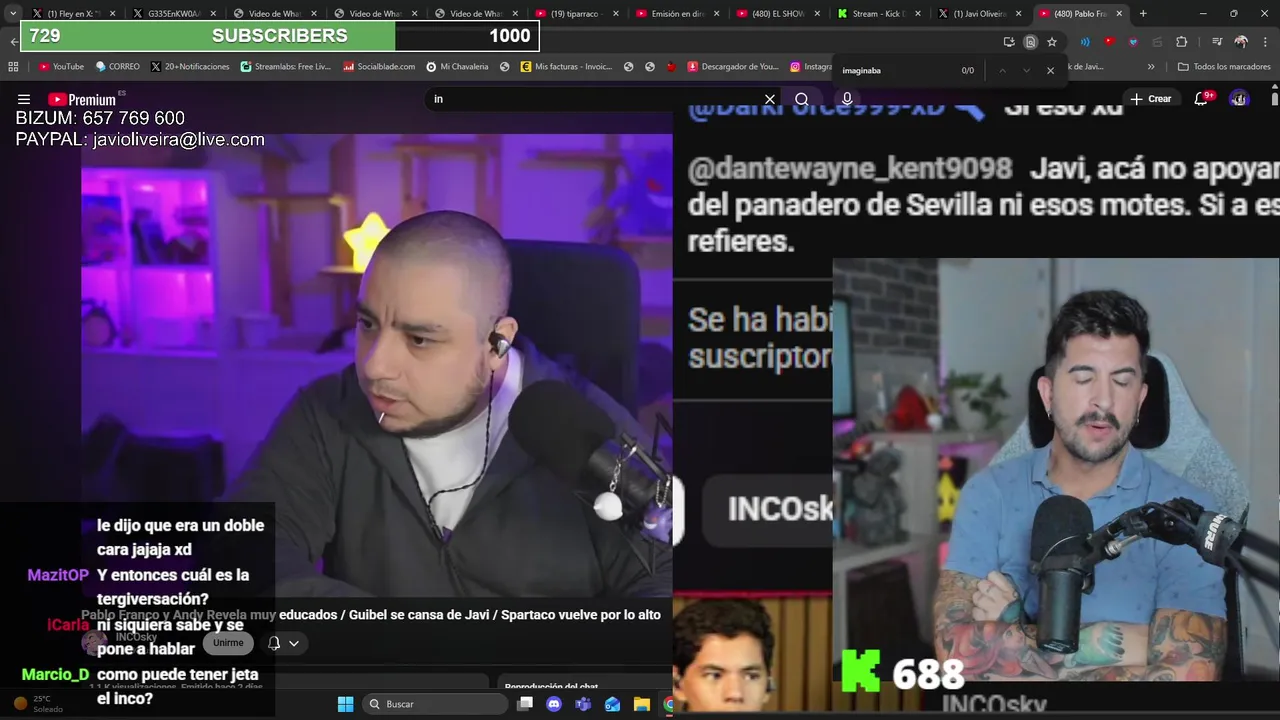Open File Explorer from taskbar
The width and height of the screenshot is (1280, 720).
coord(641,704)
